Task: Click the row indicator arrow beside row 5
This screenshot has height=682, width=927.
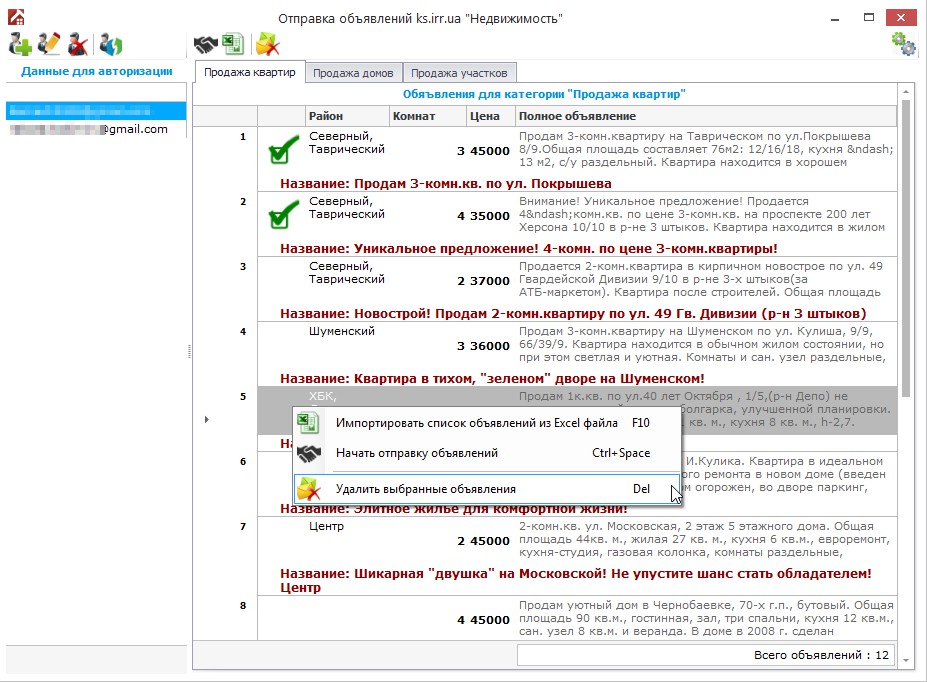Action: (206, 420)
